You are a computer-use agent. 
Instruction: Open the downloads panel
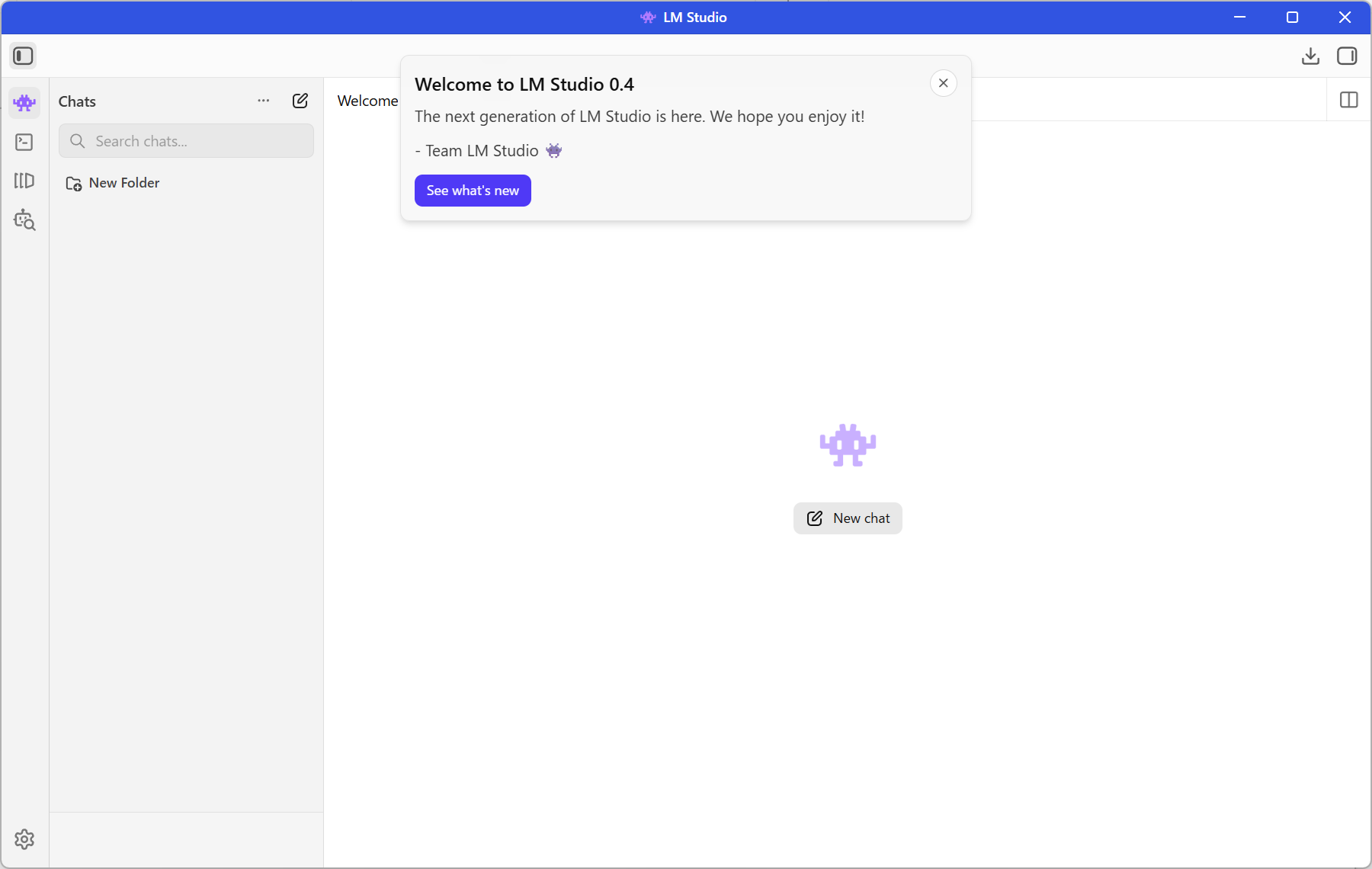tap(1310, 56)
